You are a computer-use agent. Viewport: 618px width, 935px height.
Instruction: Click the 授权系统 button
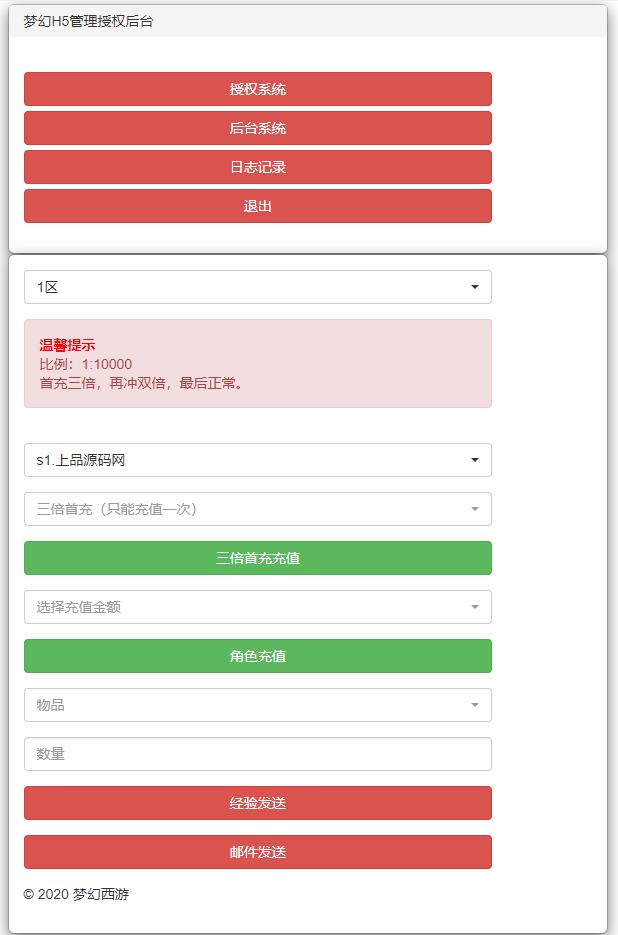pyautogui.click(x=255, y=89)
